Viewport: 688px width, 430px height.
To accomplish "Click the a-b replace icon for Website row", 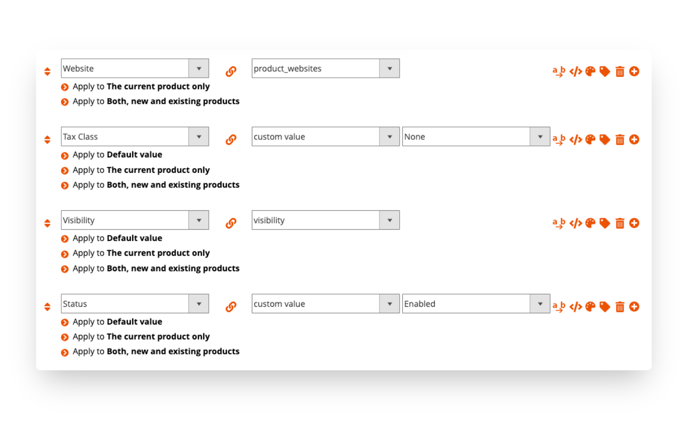I will click(559, 72).
